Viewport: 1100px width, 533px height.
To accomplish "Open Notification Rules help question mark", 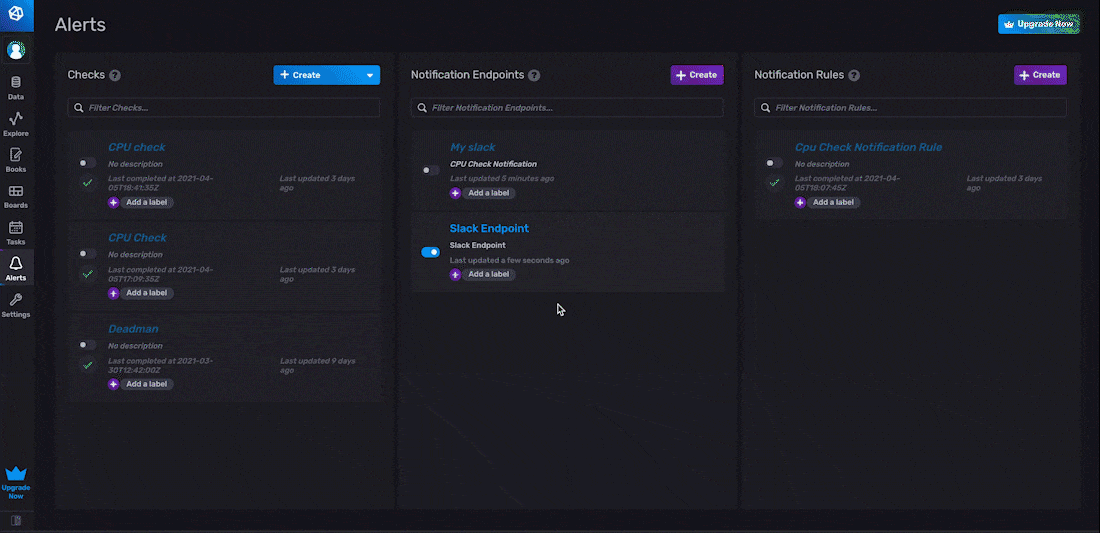I will [854, 75].
